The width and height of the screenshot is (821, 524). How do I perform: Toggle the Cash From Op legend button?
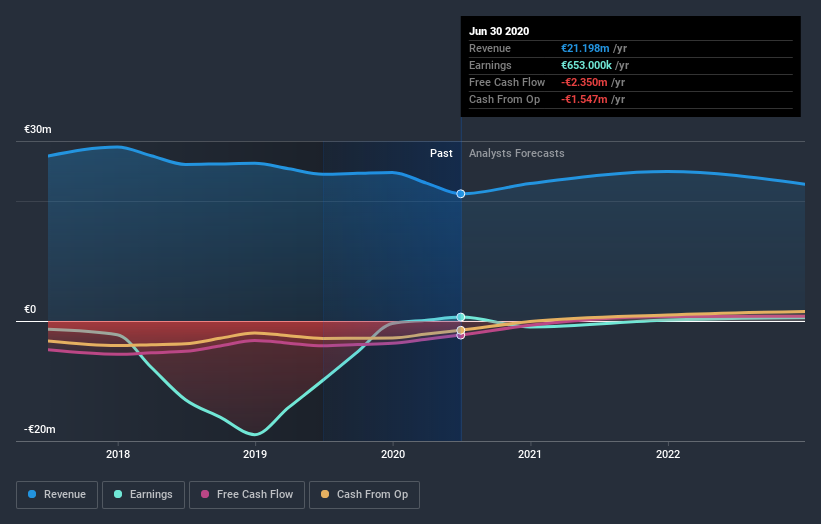[364, 495]
